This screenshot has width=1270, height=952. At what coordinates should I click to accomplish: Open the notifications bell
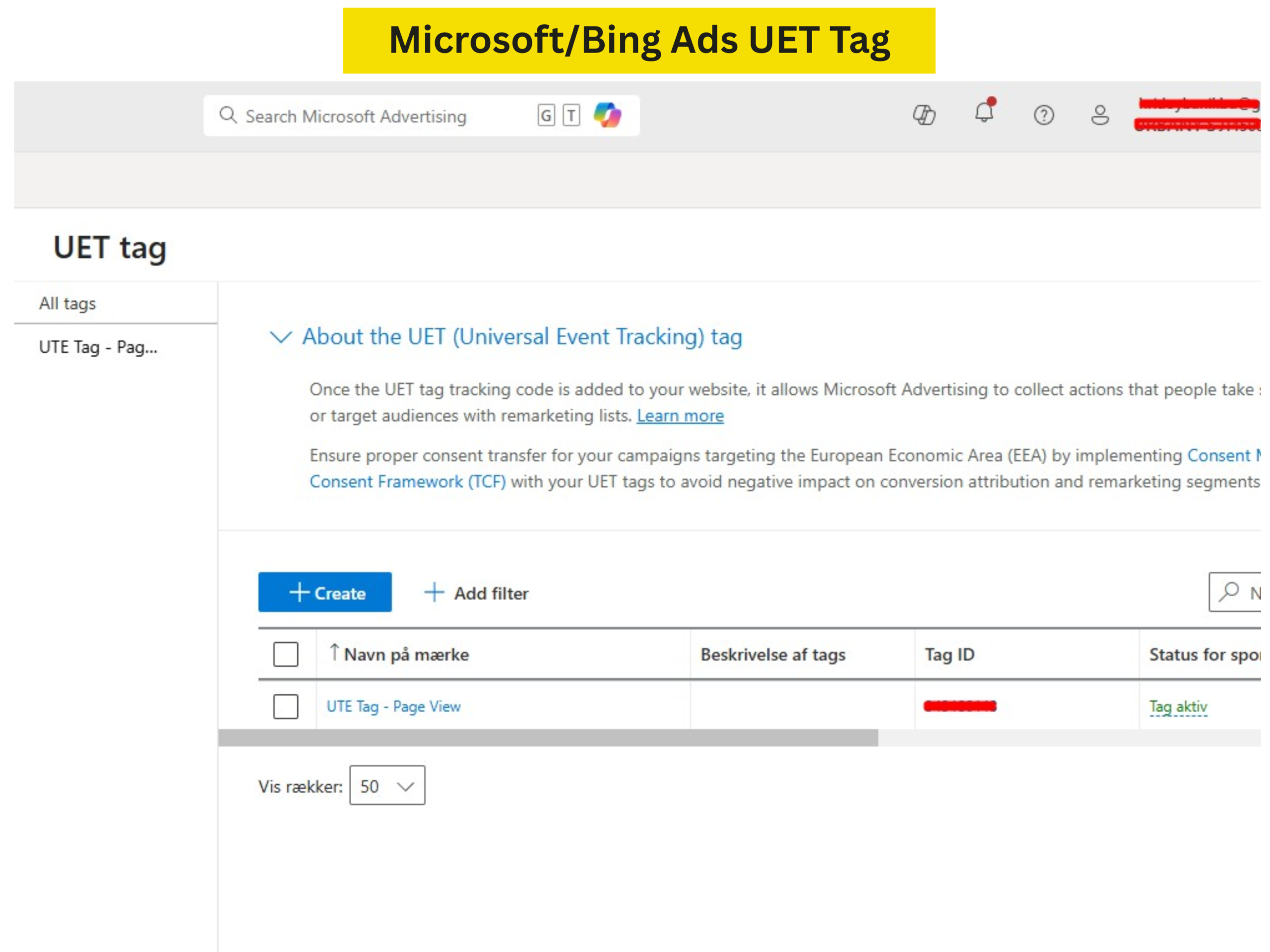[x=984, y=113]
